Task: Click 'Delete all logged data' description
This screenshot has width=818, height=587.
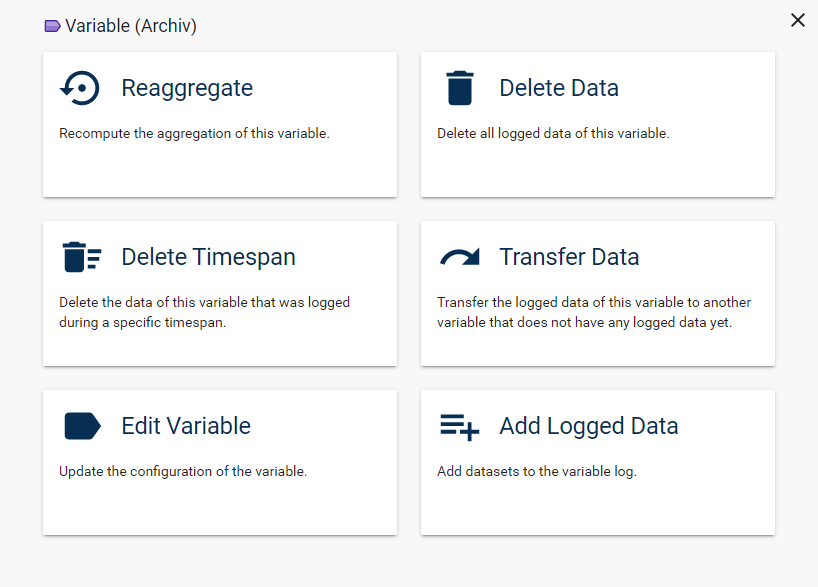Action: click(553, 133)
